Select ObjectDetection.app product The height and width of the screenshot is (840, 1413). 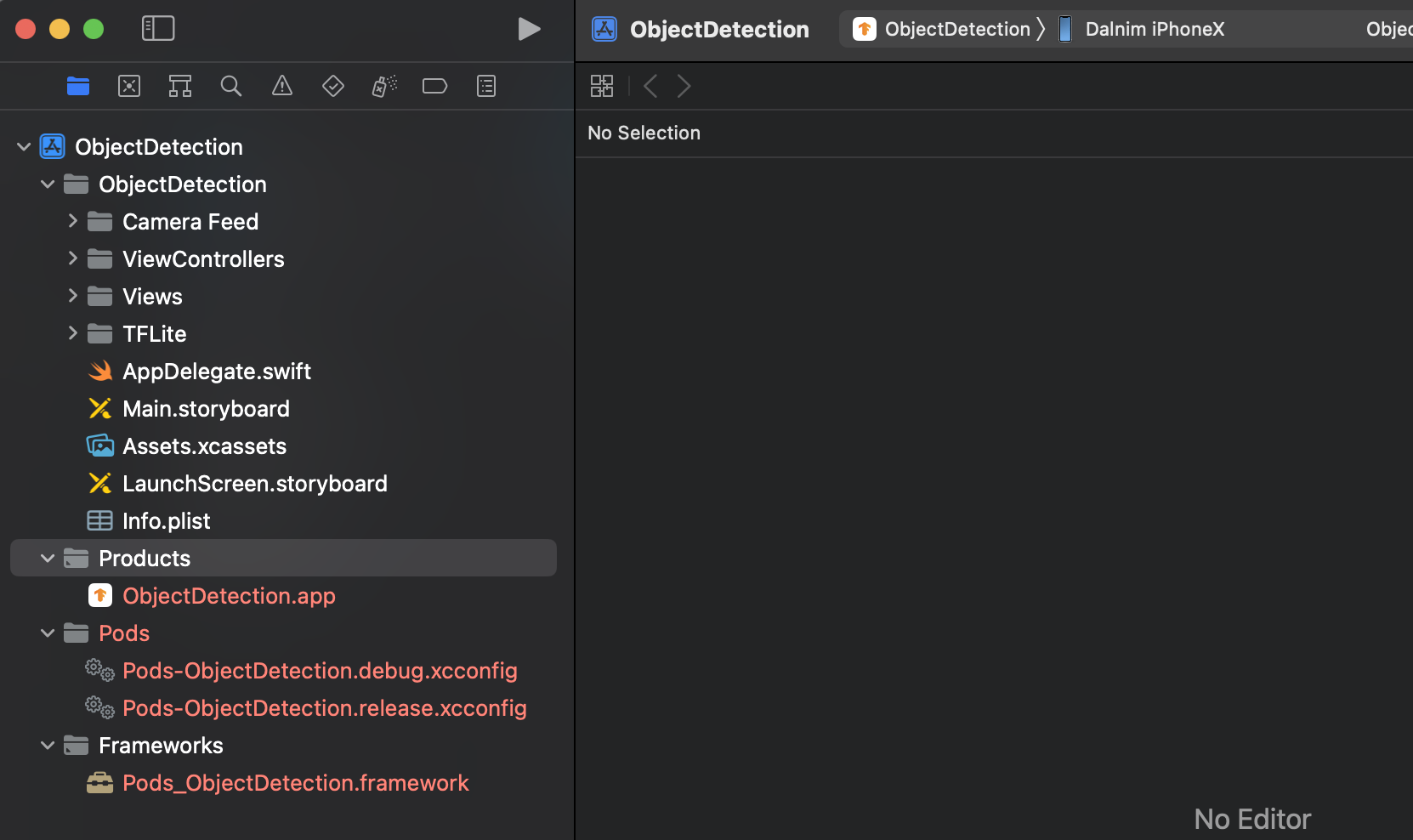pos(229,596)
